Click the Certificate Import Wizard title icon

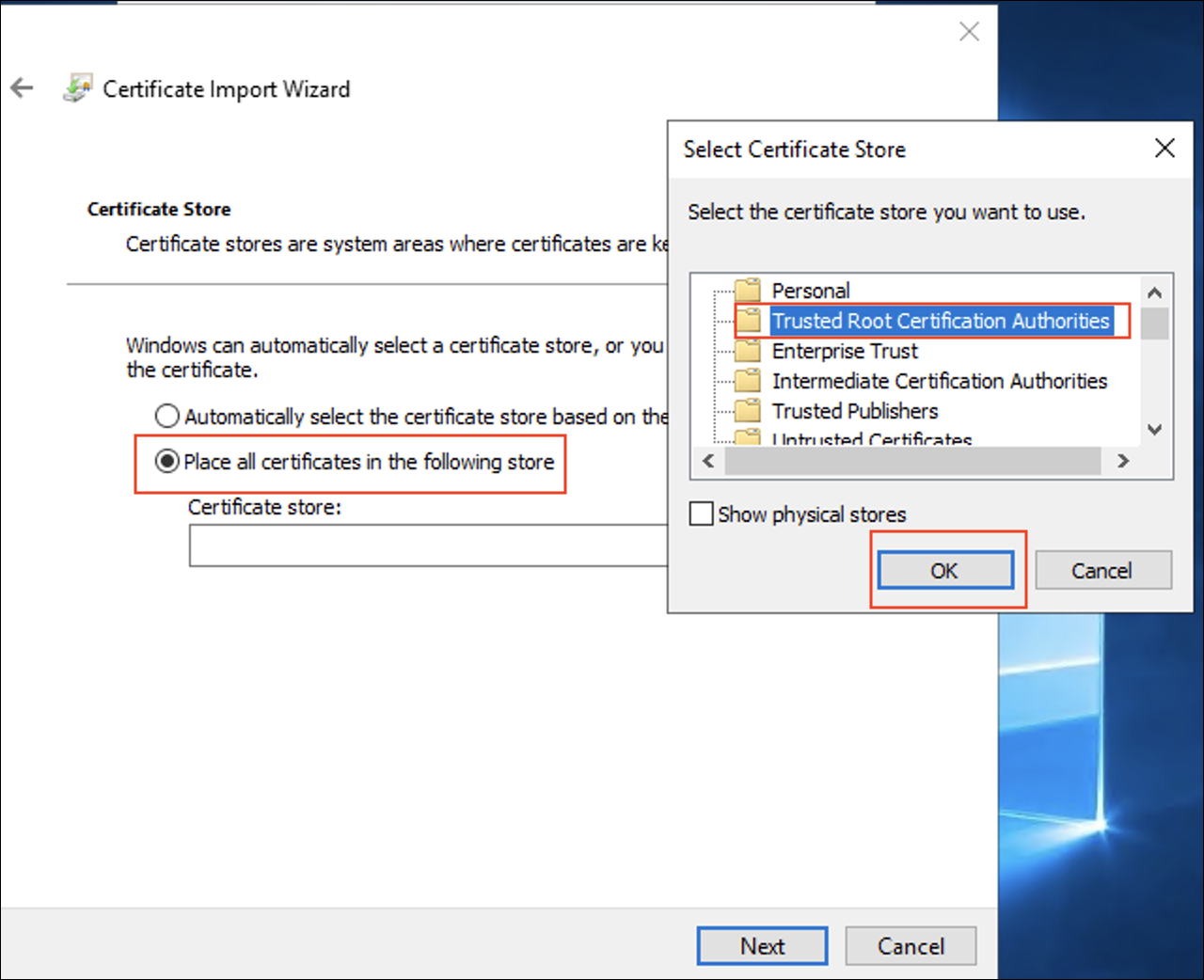point(77,88)
